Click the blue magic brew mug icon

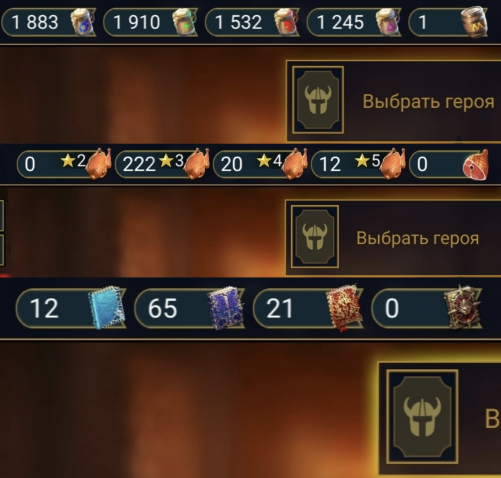pyautogui.click(x=82, y=22)
